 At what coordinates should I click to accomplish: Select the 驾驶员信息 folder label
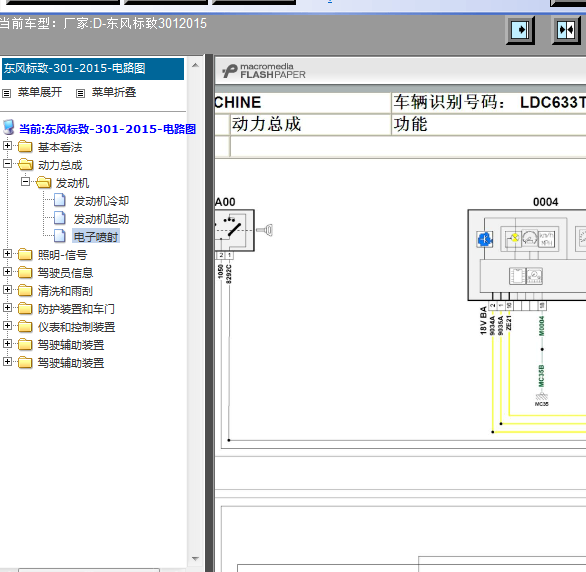click(65, 273)
